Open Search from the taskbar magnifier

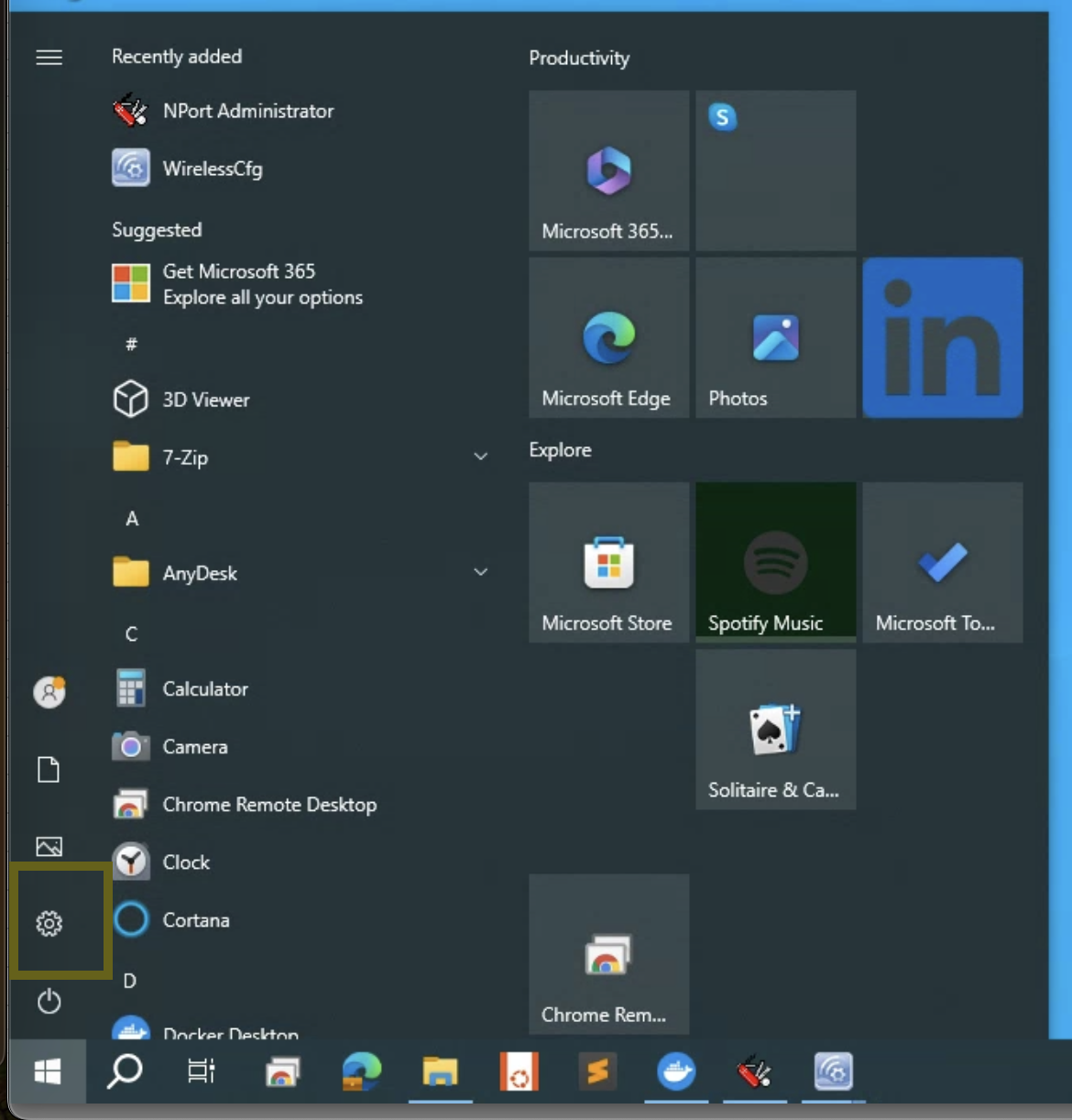125,1071
